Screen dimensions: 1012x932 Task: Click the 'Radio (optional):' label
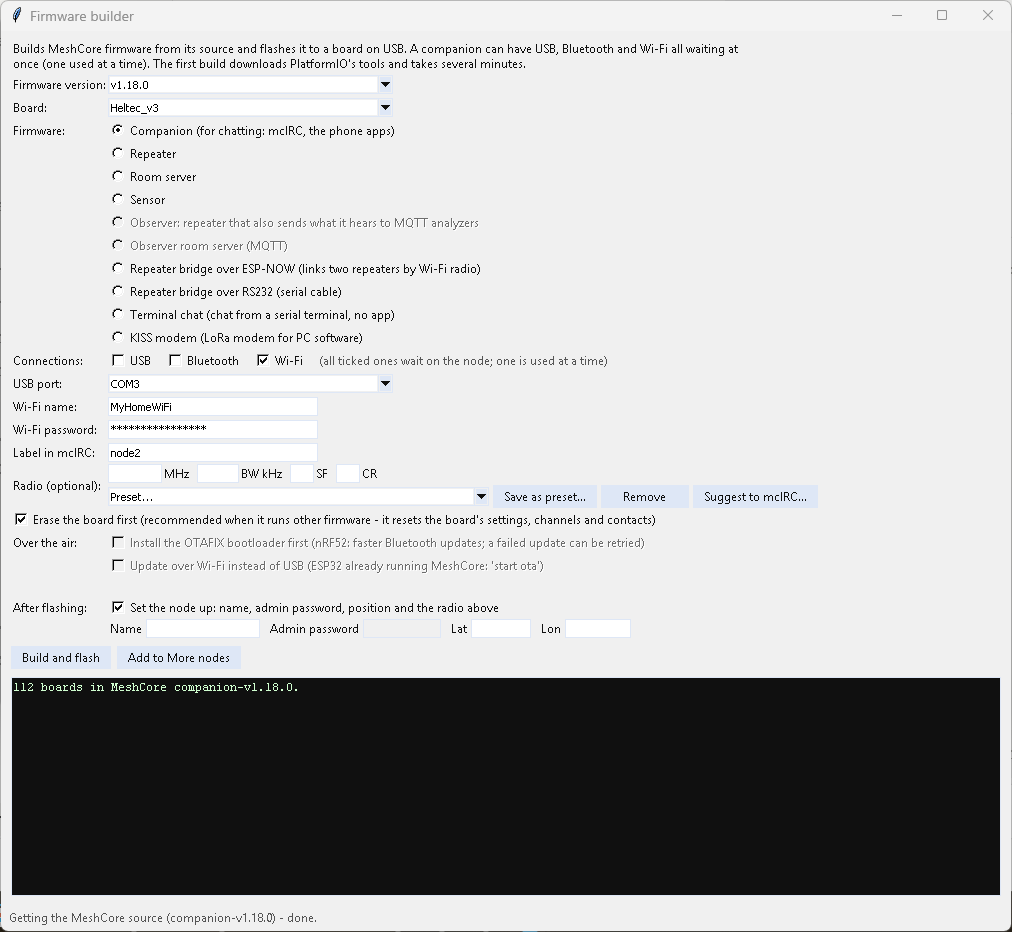tap(57, 486)
